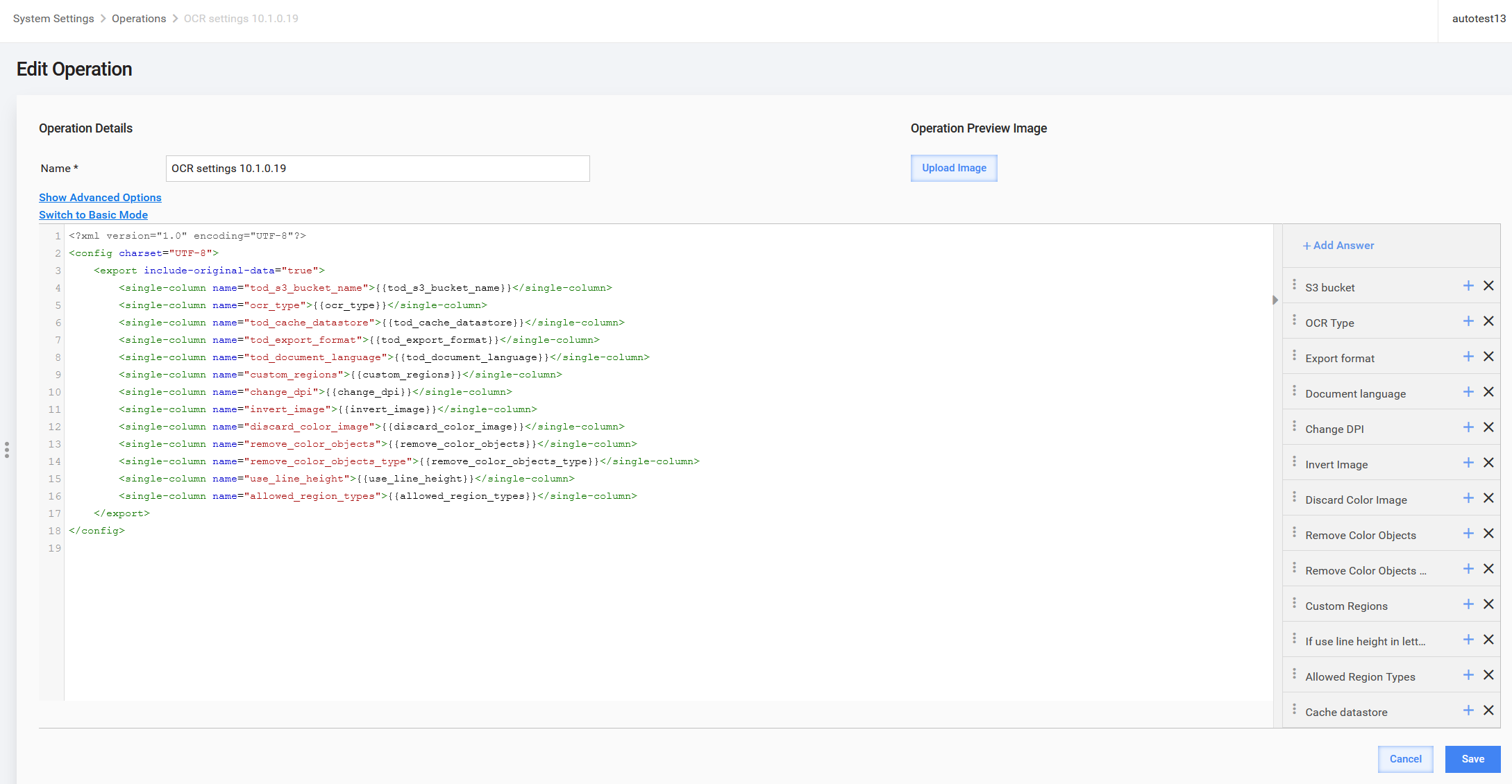Cancel editing the operation
The width and height of the screenshot is (1512, 784).
tap(1406, 759)
